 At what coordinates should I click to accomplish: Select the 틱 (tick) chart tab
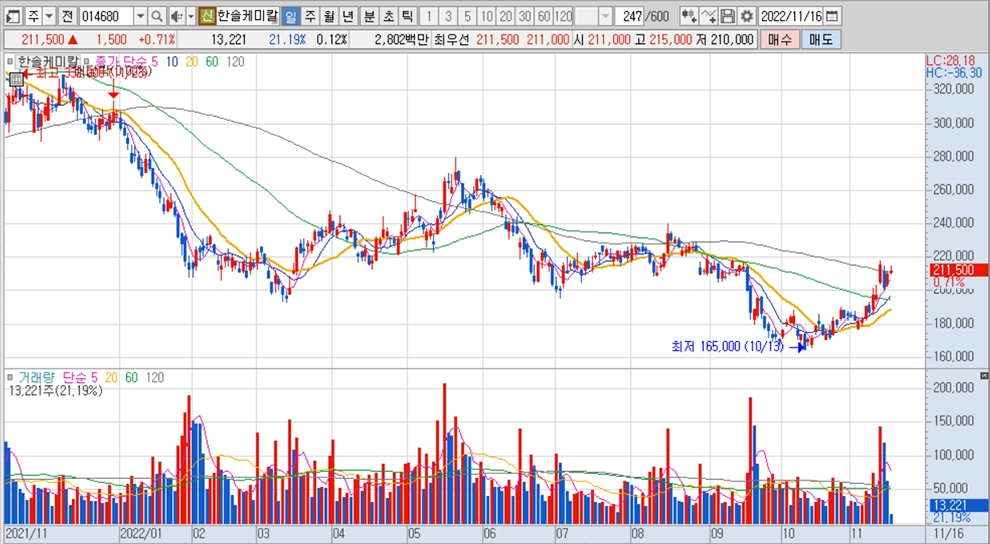point(407,16)
